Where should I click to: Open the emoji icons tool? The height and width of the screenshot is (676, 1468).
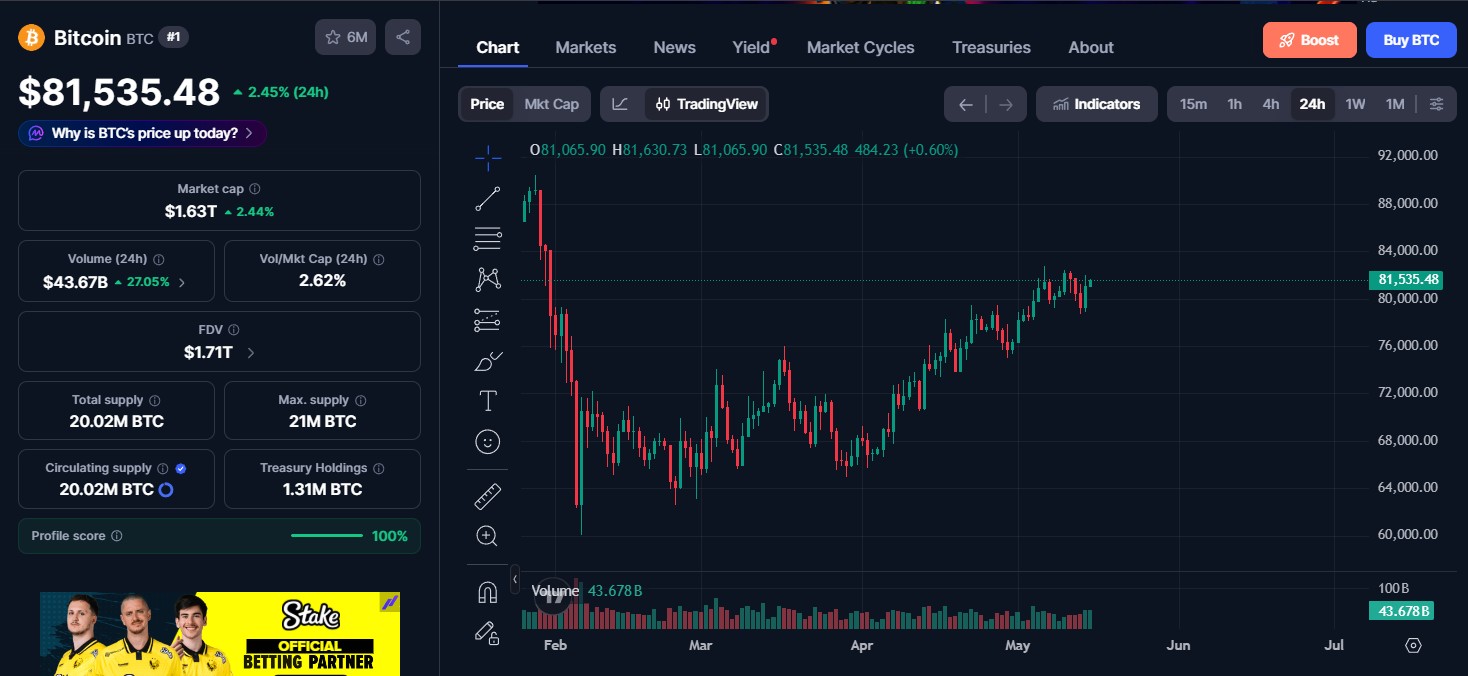[488, 442]
